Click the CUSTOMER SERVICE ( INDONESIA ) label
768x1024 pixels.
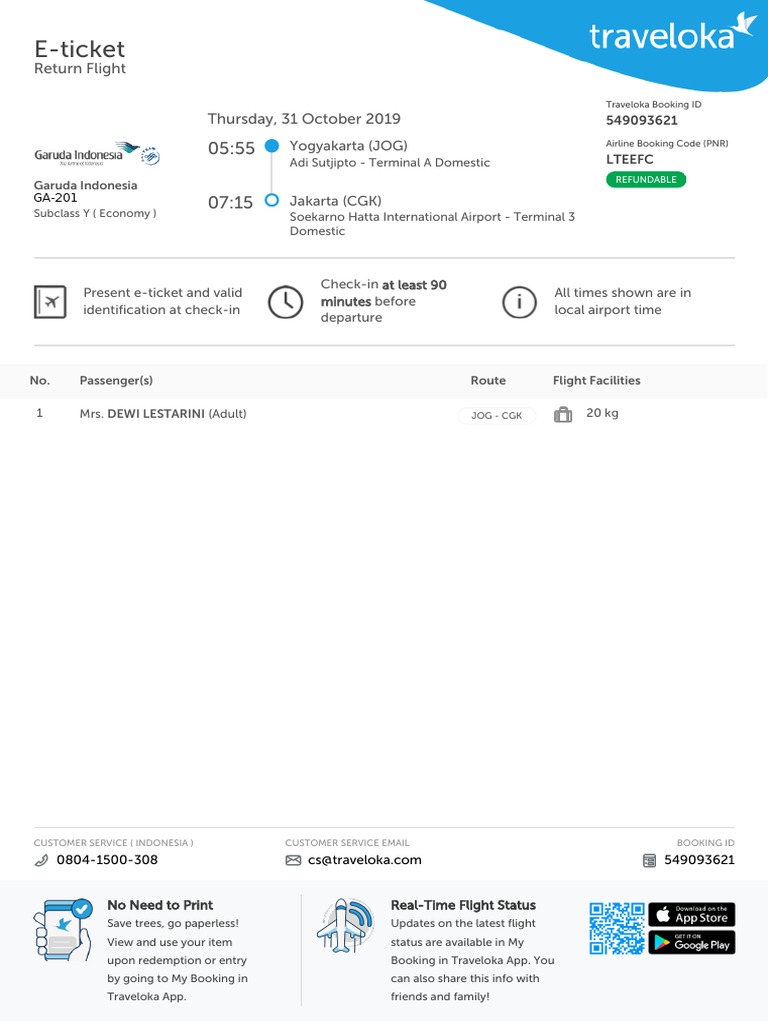click(114, 843)
